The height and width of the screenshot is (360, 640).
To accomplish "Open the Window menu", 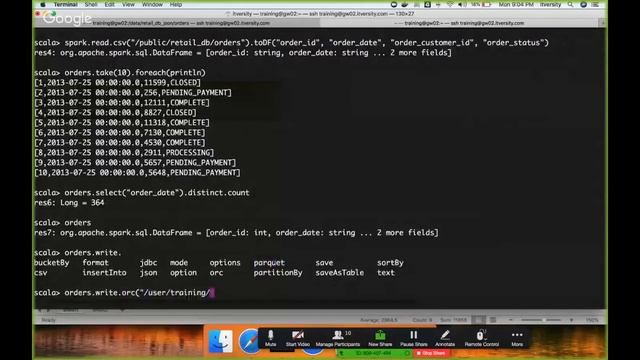I will [x=152, y=4].
